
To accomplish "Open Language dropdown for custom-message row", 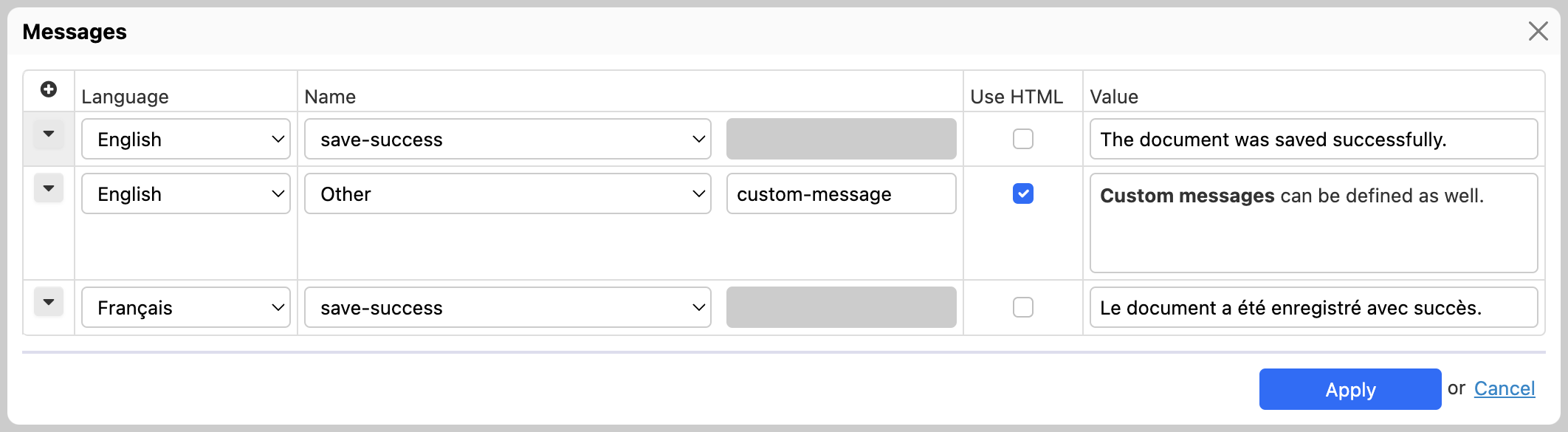I will pyautogui.click(x=186, y=193).
